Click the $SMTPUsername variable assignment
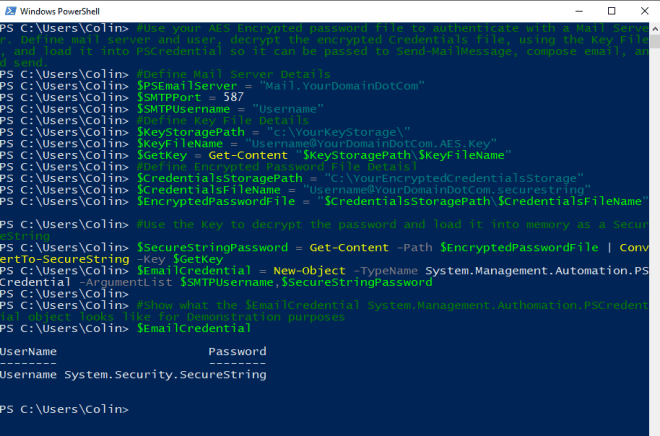Screen dimensions: 660x436 point(183,109)
